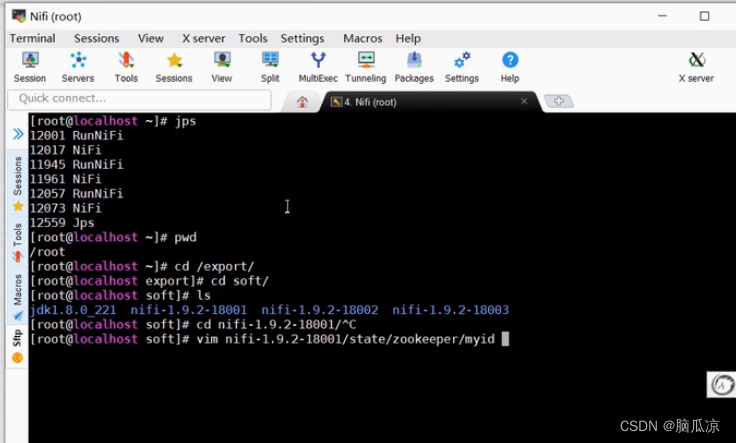
Task: Toggle the X server toolbar icon
Action: click(x=697, y=67)
